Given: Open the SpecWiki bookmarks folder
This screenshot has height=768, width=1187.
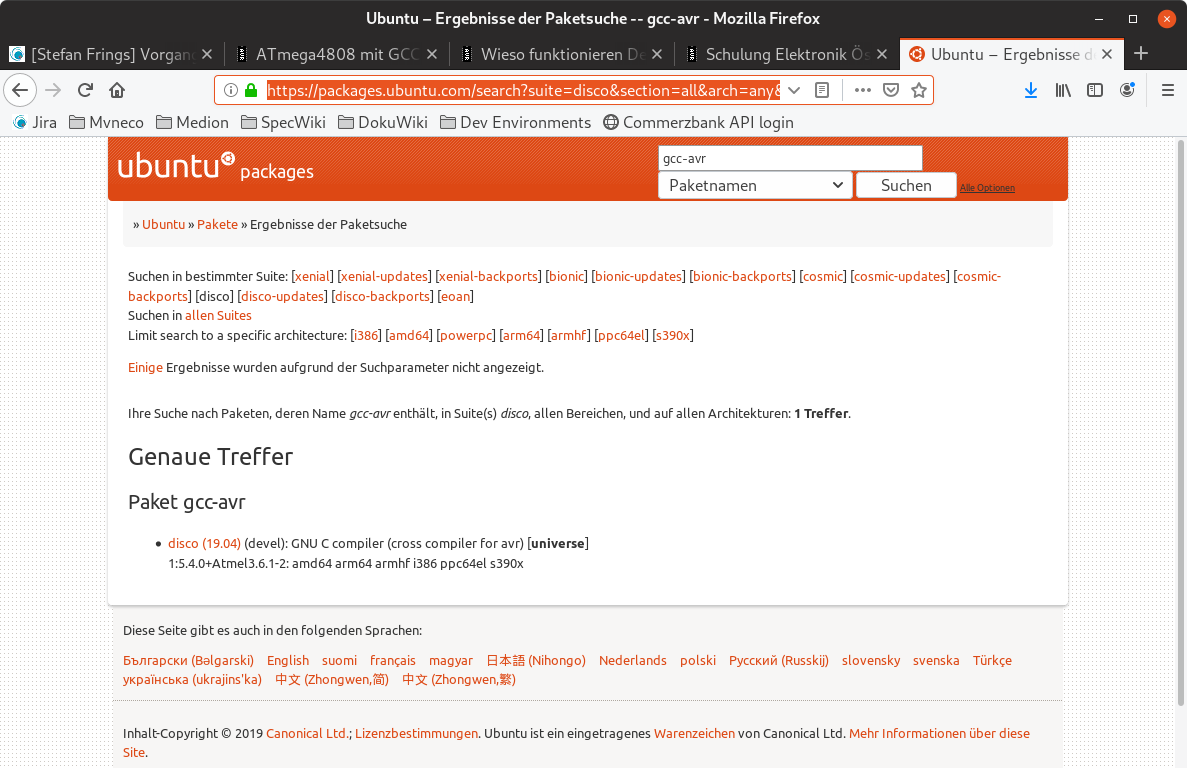Looking at the screenshot, I should [x=283, y=123].
